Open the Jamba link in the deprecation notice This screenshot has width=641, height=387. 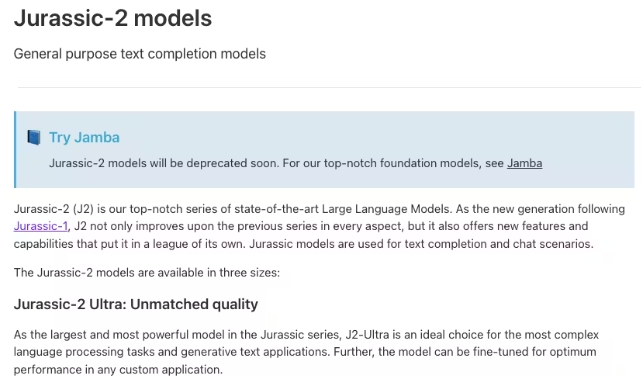[x=524, y=163]
